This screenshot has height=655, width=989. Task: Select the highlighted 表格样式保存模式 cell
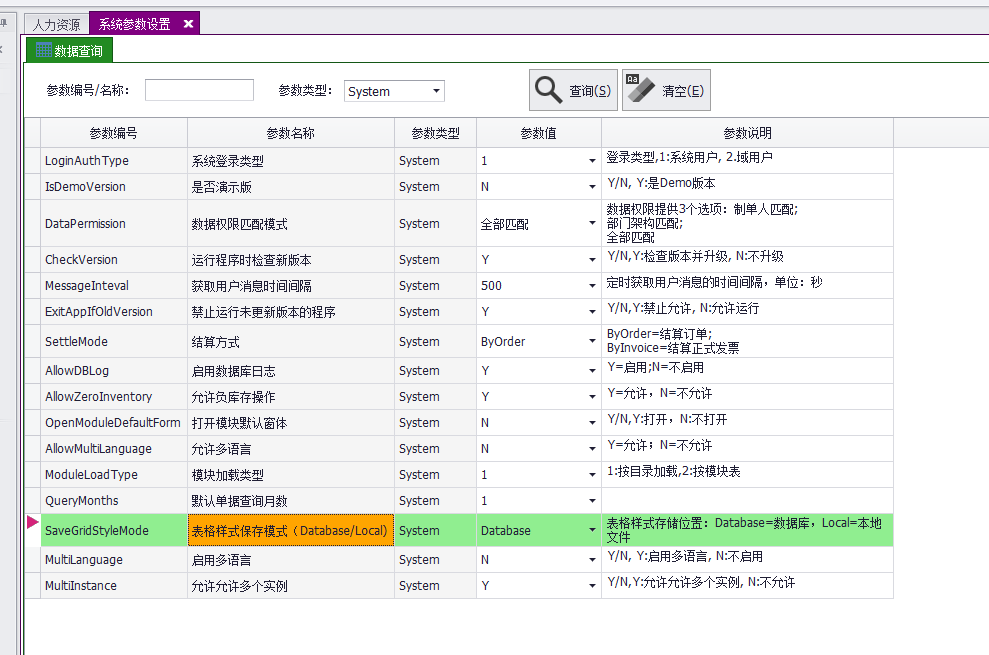(291, 530)
